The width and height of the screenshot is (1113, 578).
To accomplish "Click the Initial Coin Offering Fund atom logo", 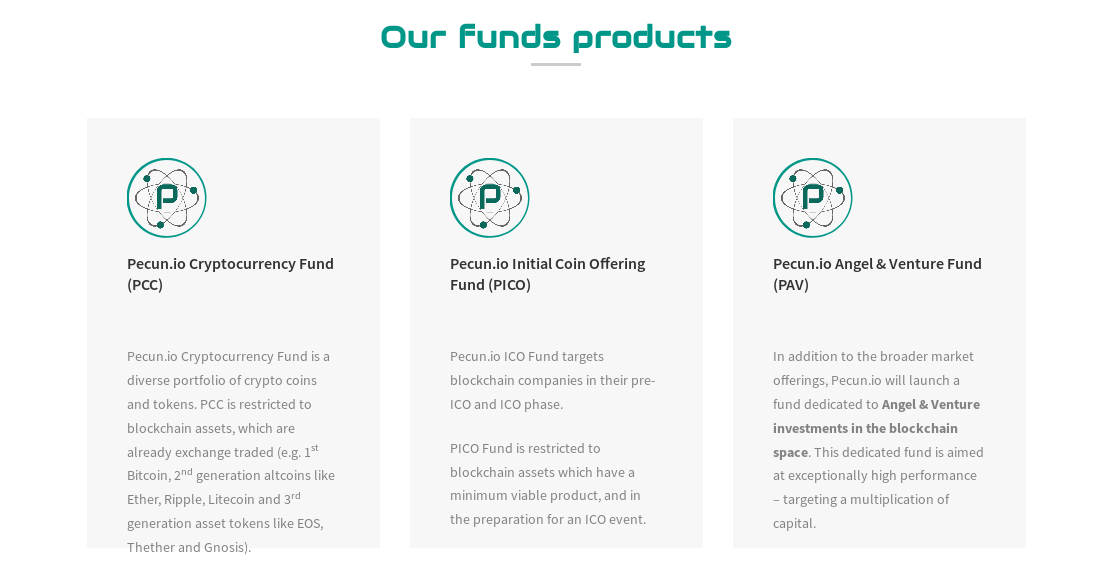I will click(490, 197).
